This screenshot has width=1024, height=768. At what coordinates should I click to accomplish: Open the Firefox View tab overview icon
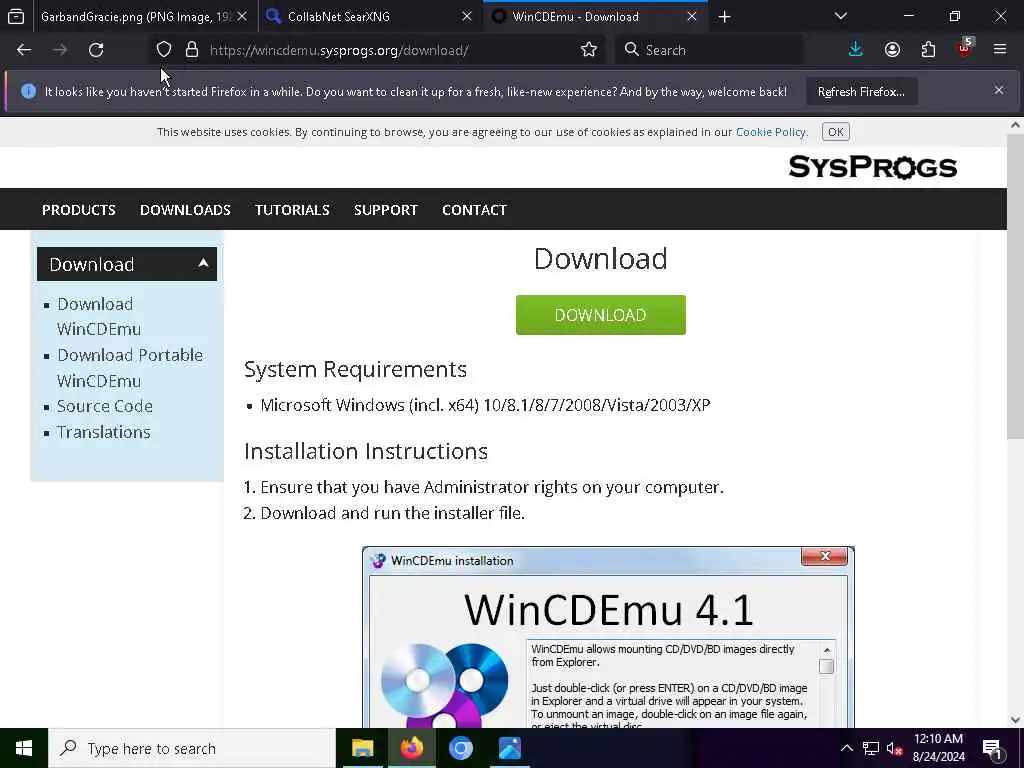tap(16, 17)
